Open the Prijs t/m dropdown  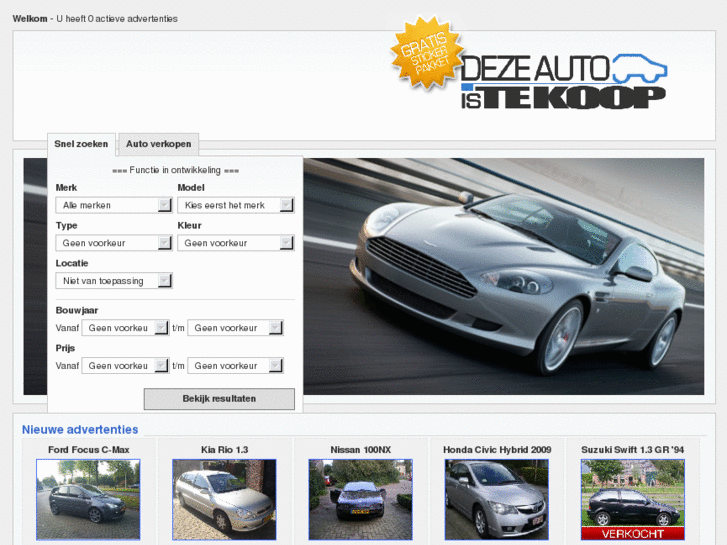point(235,366)
